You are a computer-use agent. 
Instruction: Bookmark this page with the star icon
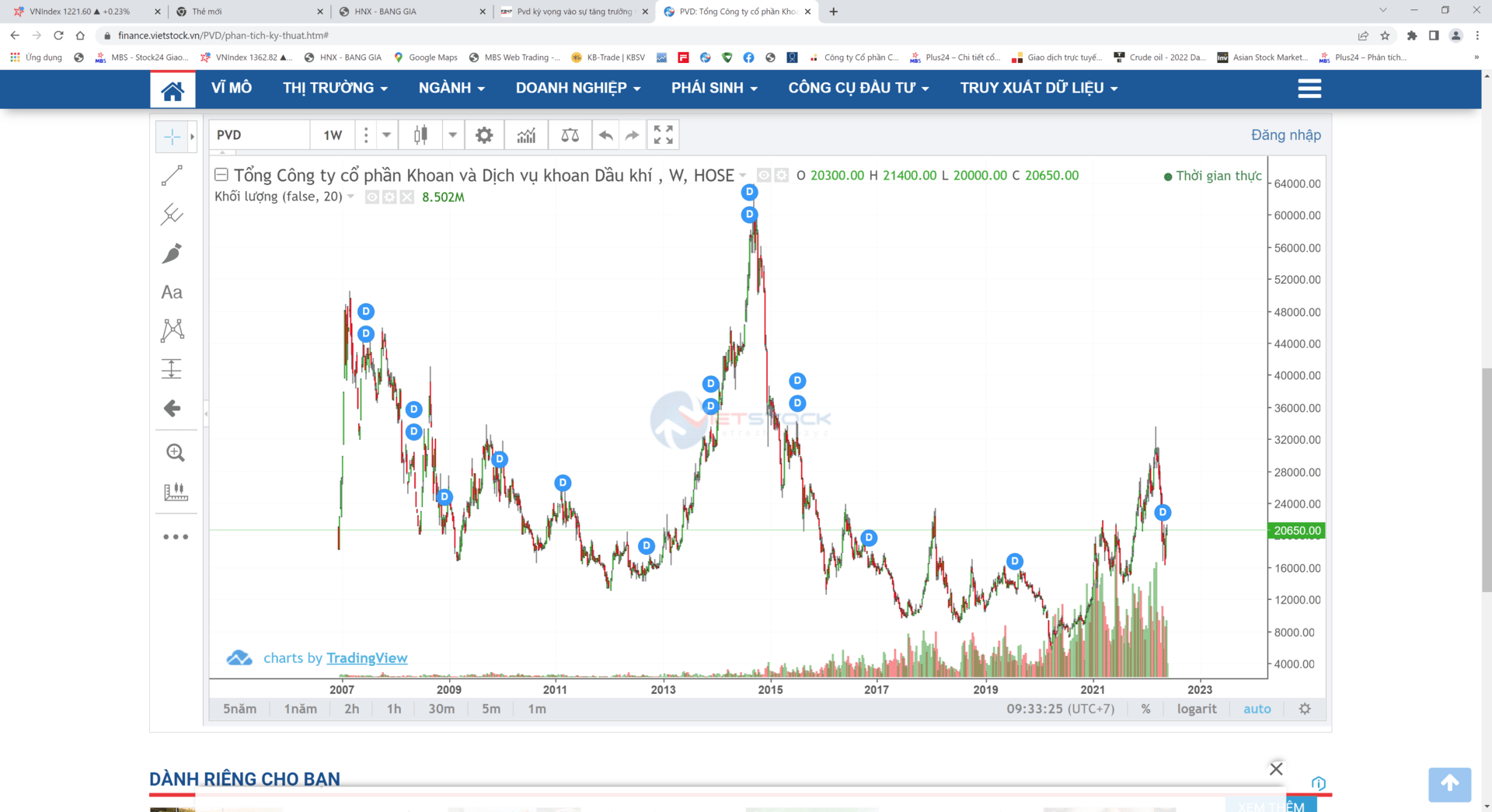1385,35
